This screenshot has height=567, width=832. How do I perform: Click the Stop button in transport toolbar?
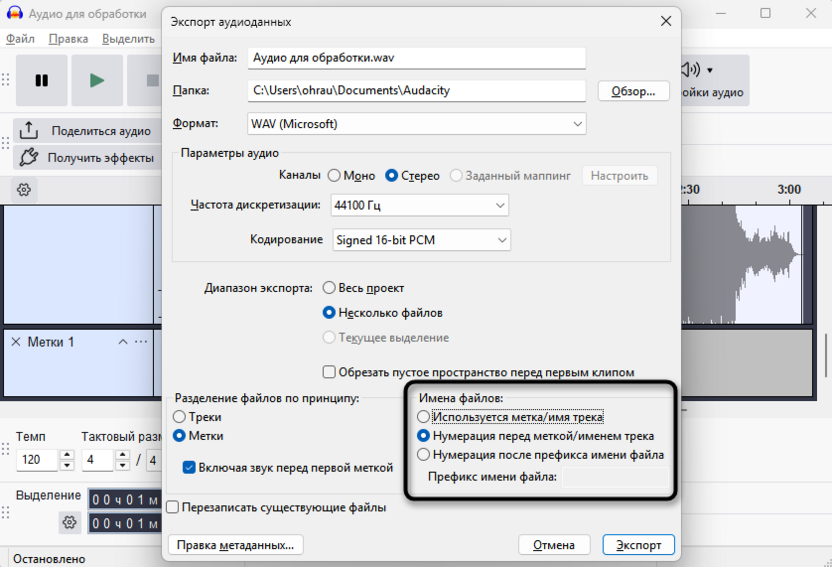coord(152,81)
